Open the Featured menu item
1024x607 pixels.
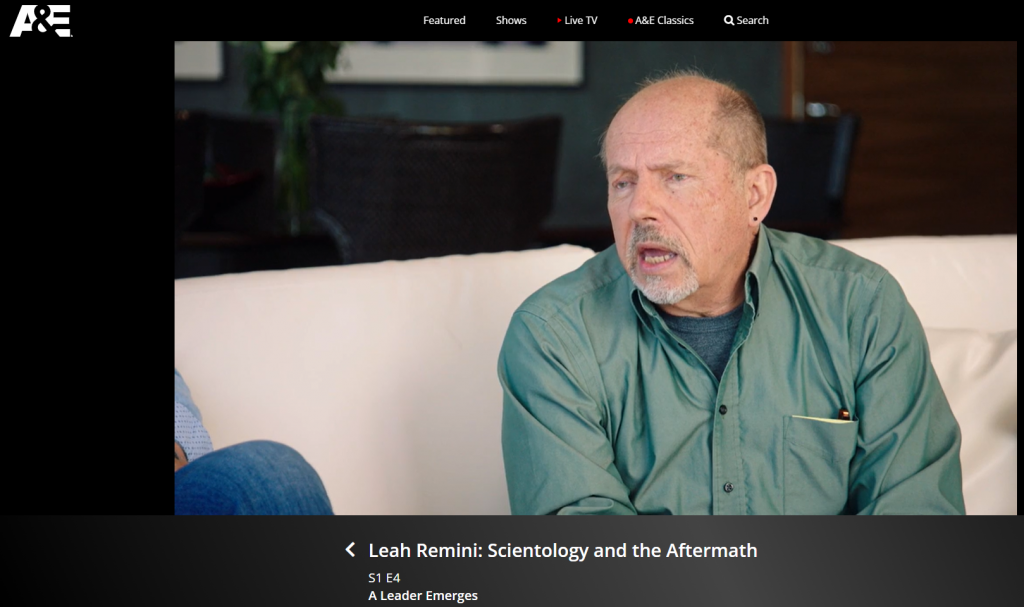(x=444, y=20)
